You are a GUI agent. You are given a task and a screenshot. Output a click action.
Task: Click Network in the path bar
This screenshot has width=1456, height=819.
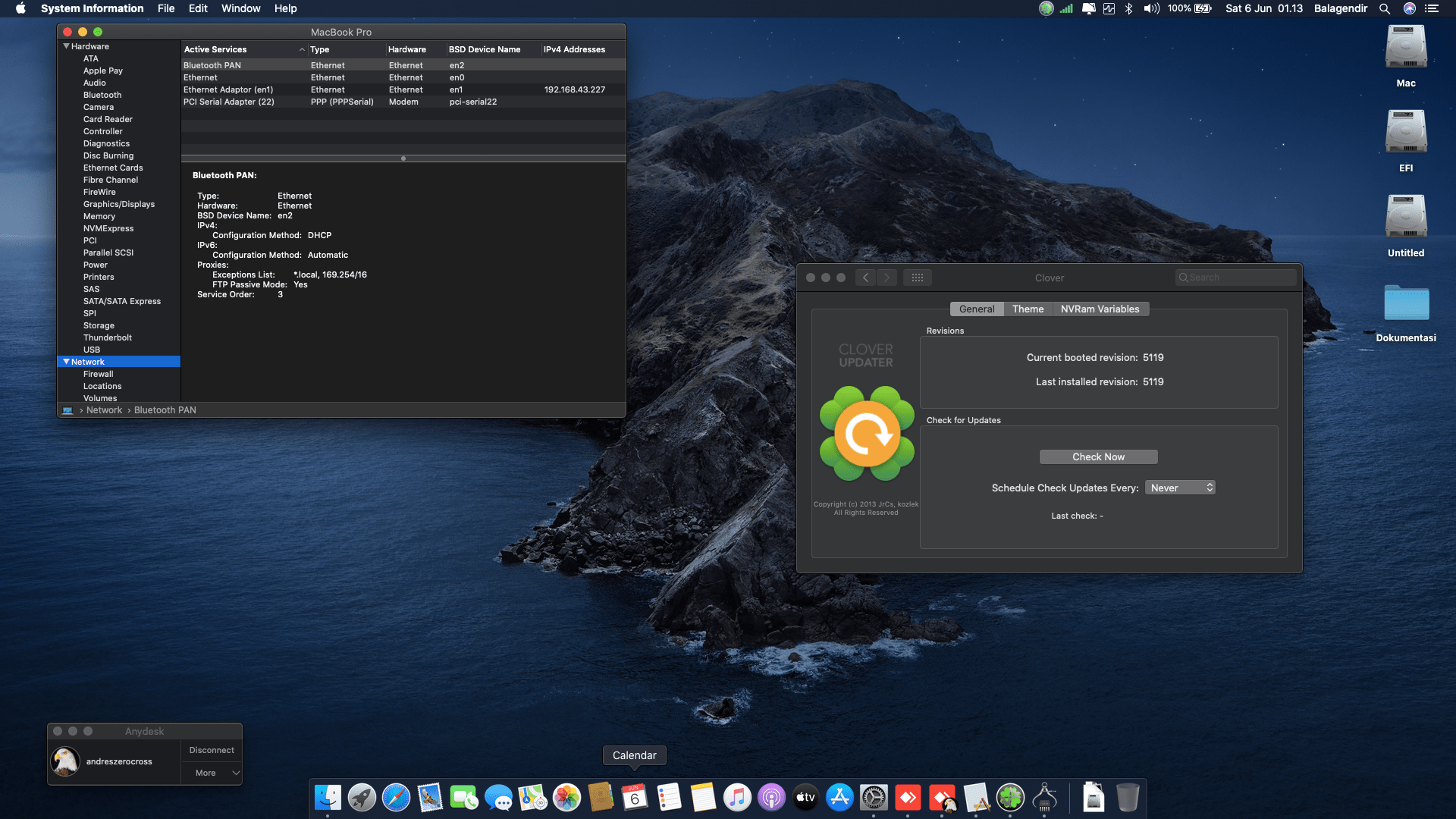click(104, 410)
